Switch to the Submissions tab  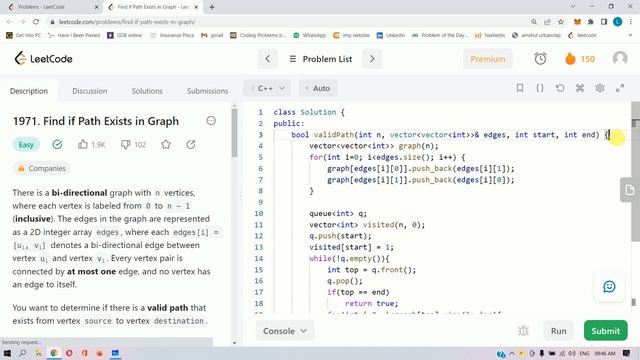(x=207, y=91)
